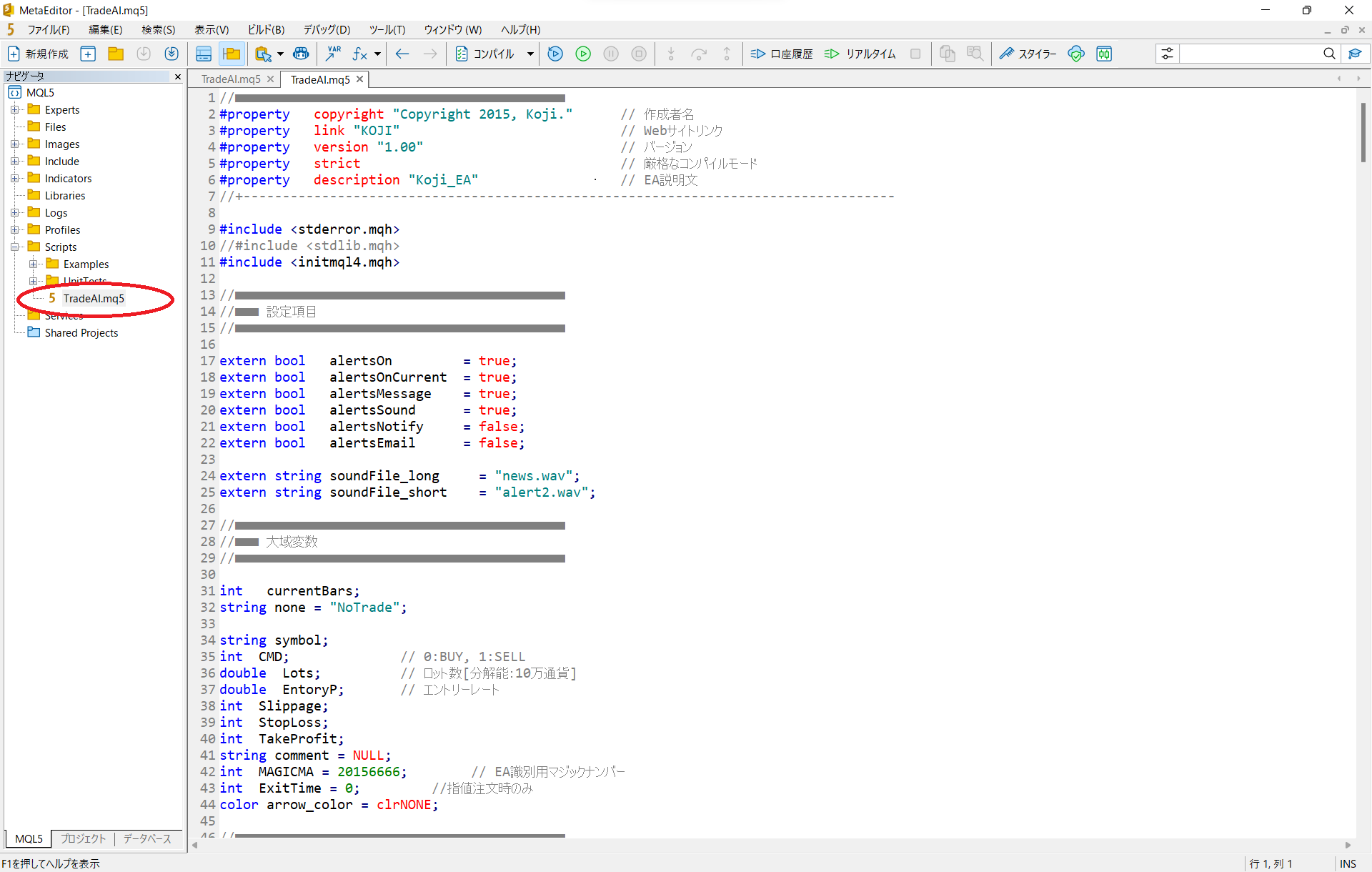Click the toolbar search input field

1251,54
